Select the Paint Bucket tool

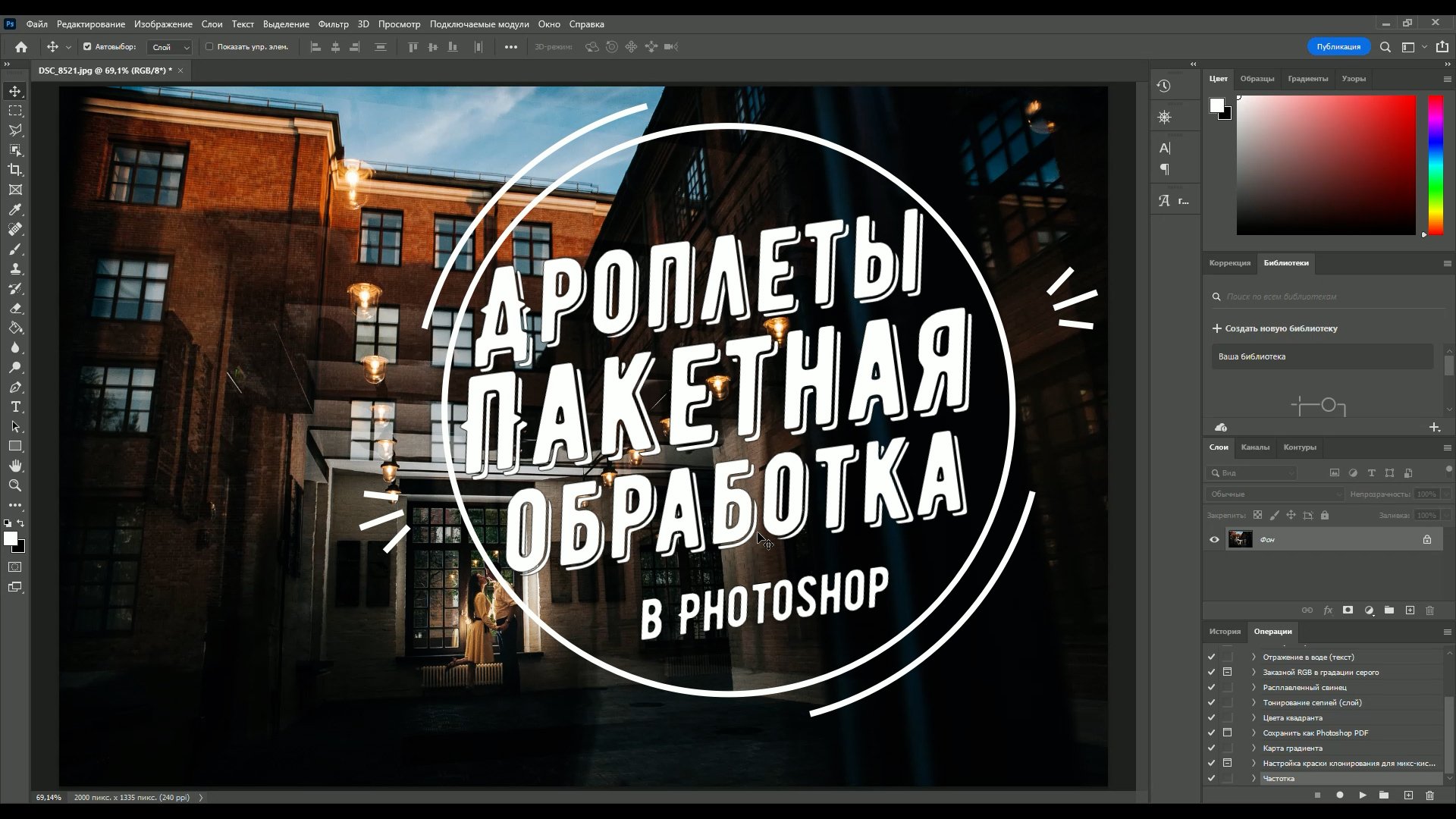[x=15, y=328]
